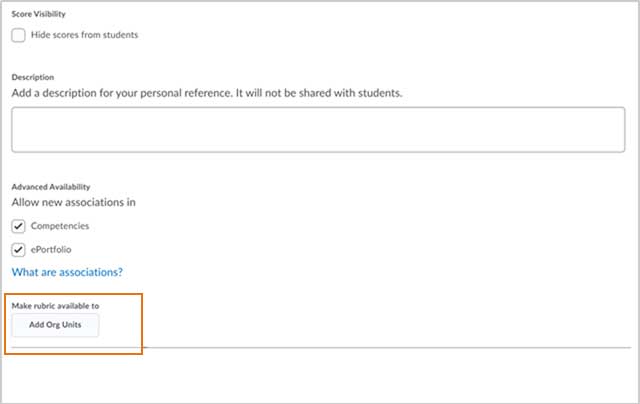Click the Add Org Units button

point(55,325)
